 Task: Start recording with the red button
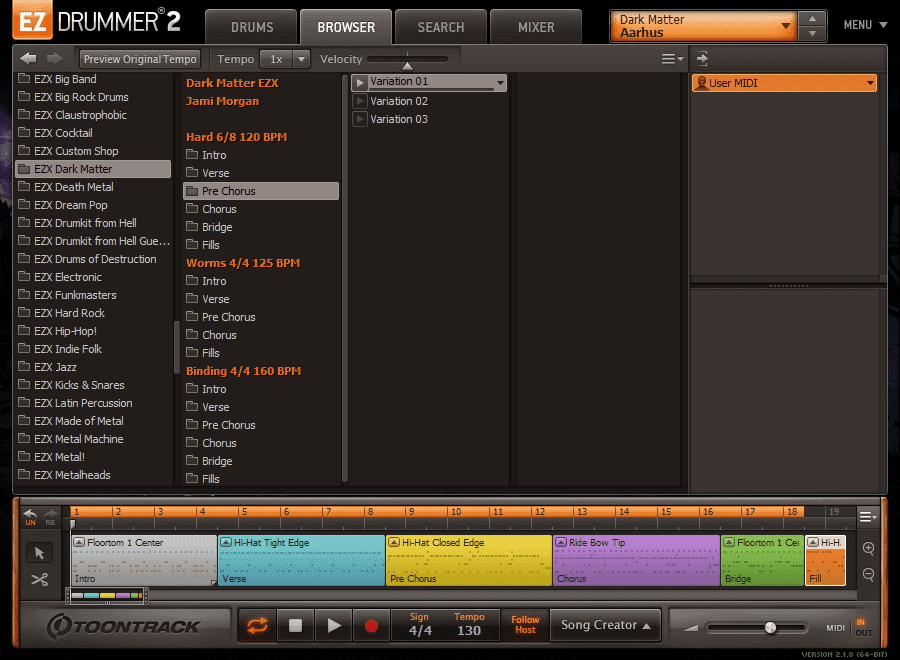point(371,625)
